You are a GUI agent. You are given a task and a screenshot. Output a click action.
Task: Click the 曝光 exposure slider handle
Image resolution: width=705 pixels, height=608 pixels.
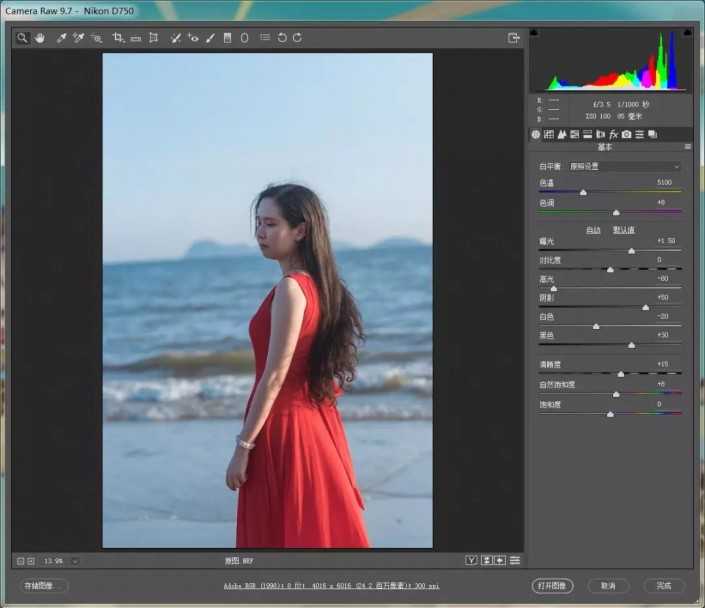tap(631, 251)
